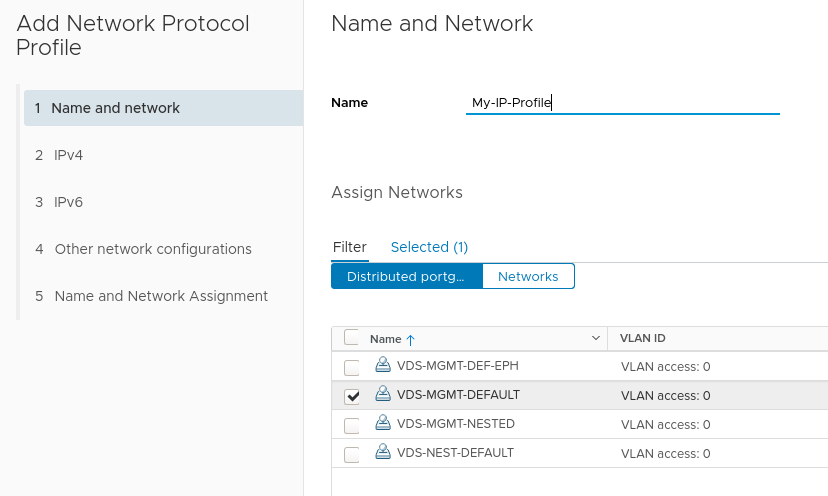Click the Name input field My-IP-Profile
This screenshot has width=828, height=496.
(x=623, y=102)
